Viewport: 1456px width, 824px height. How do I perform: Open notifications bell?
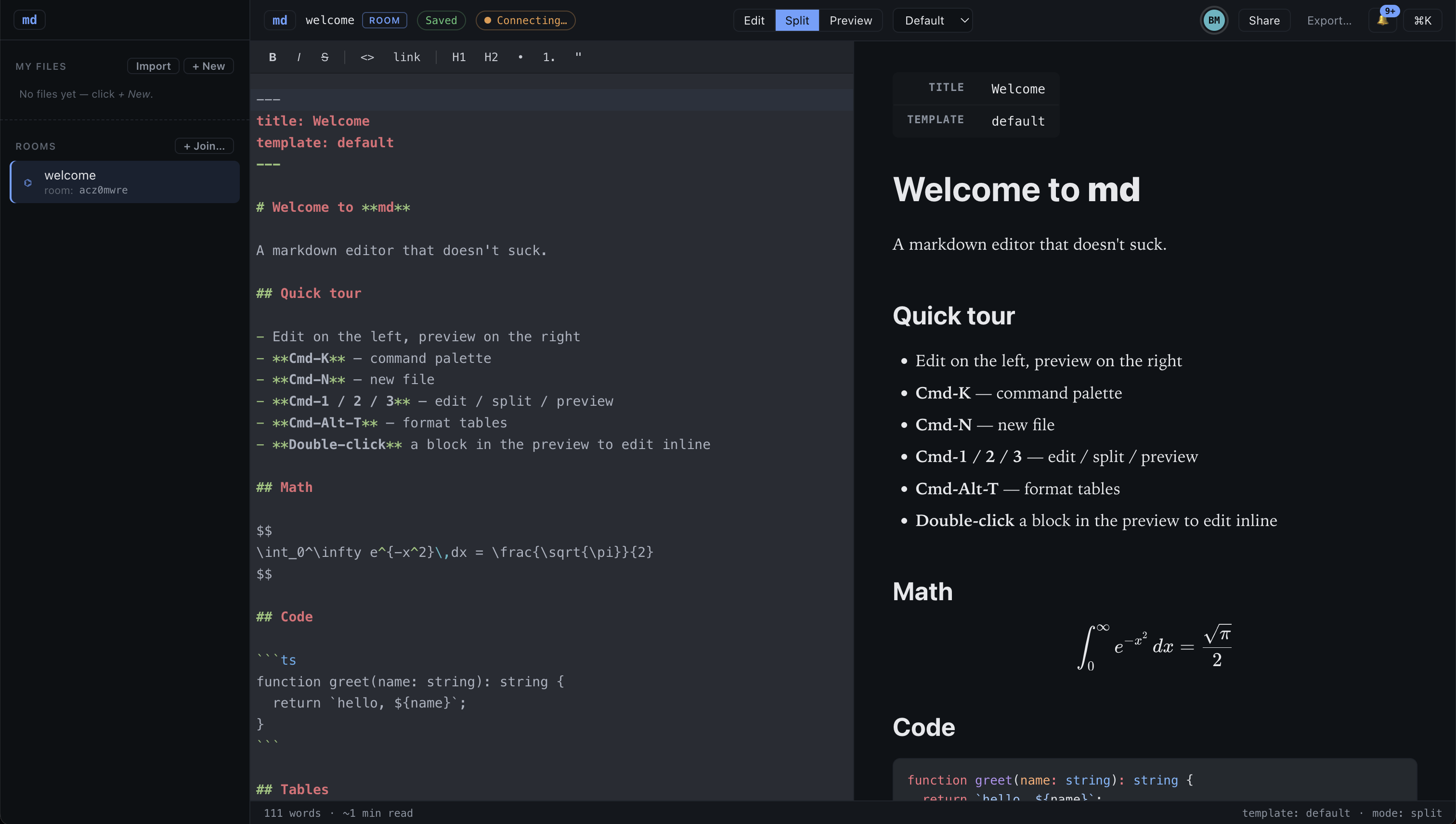tap(1382, 20)
